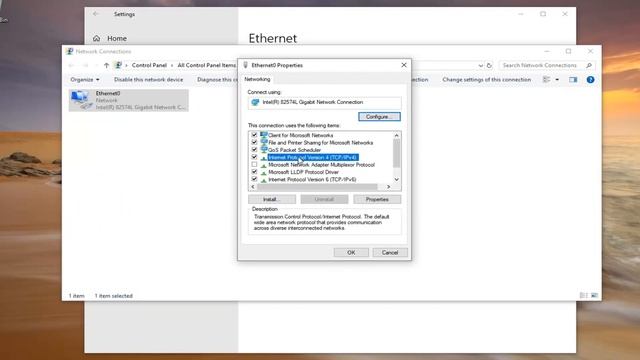Select the Ethernet0 connection item

tap(129, 100)
